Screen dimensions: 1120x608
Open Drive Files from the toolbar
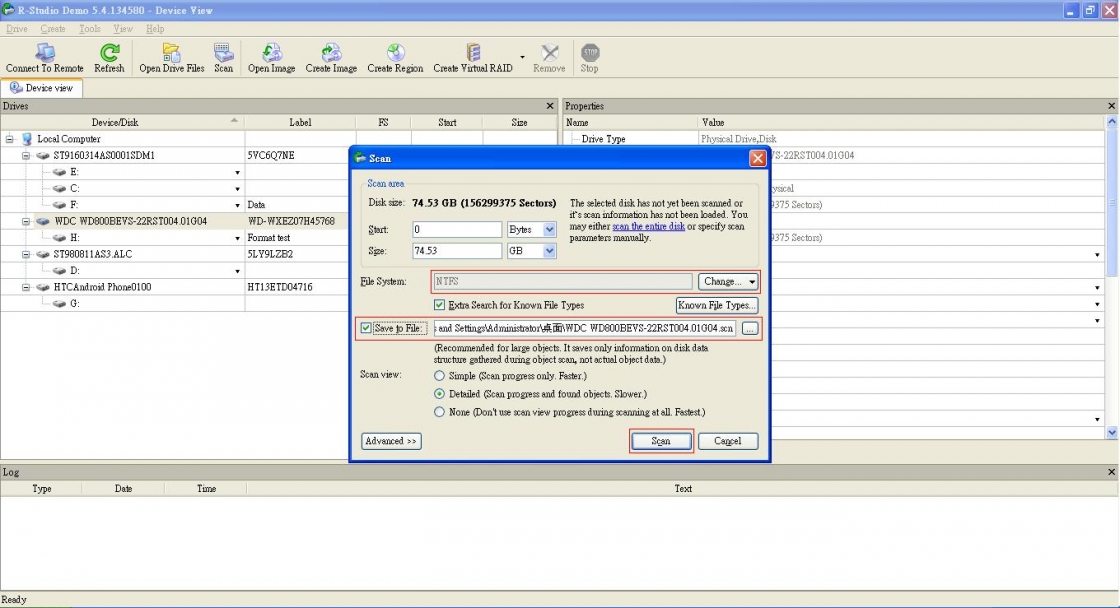pos(171,58)
